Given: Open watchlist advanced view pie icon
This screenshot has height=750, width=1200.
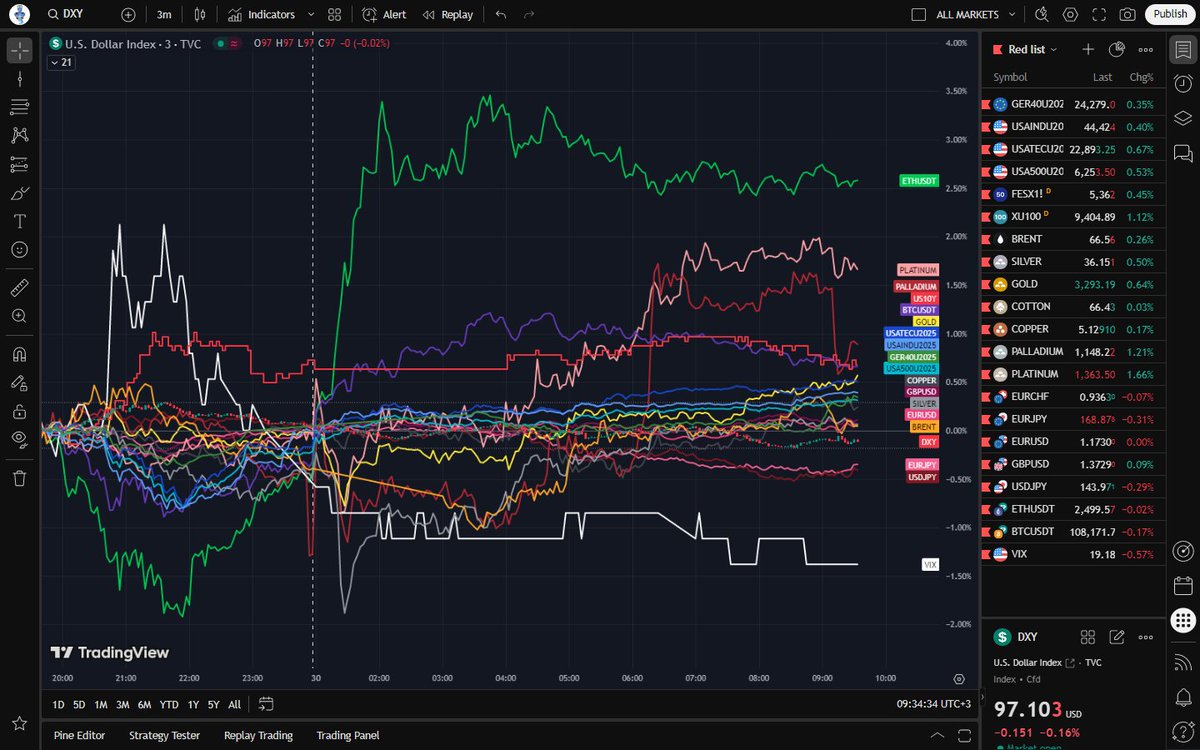Looking at the screenshot, I should [x=1117, y=49].
